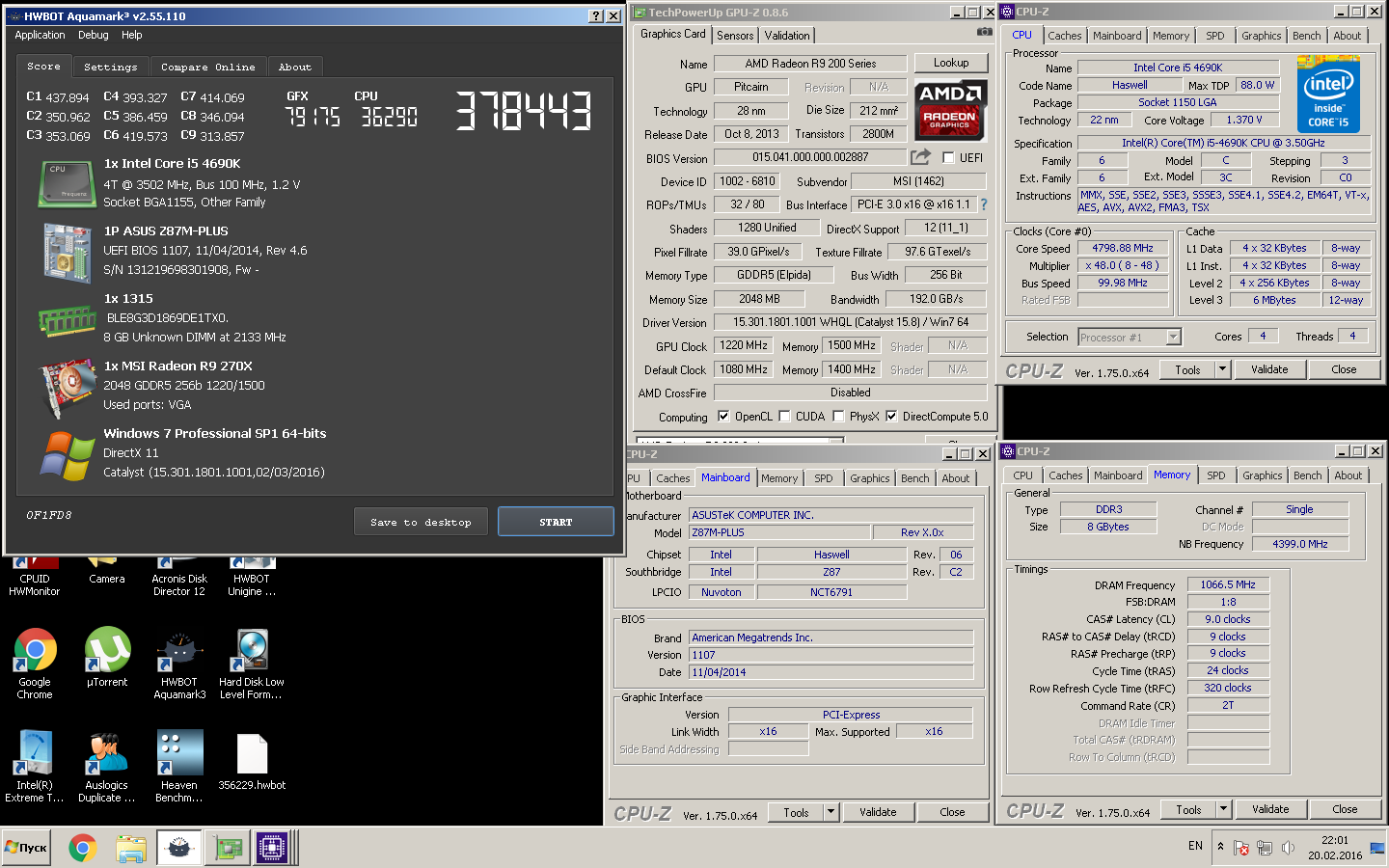Screen dimensions: 1389x868
Task: Click the CPU chip icon in Aquamark3
Action: click(67, 183)
